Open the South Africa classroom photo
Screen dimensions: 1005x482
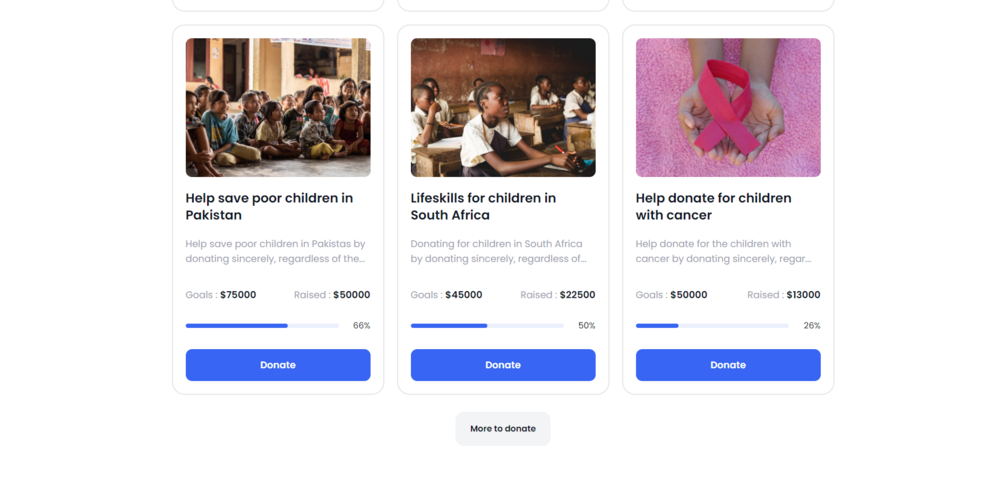click(503, 108)
